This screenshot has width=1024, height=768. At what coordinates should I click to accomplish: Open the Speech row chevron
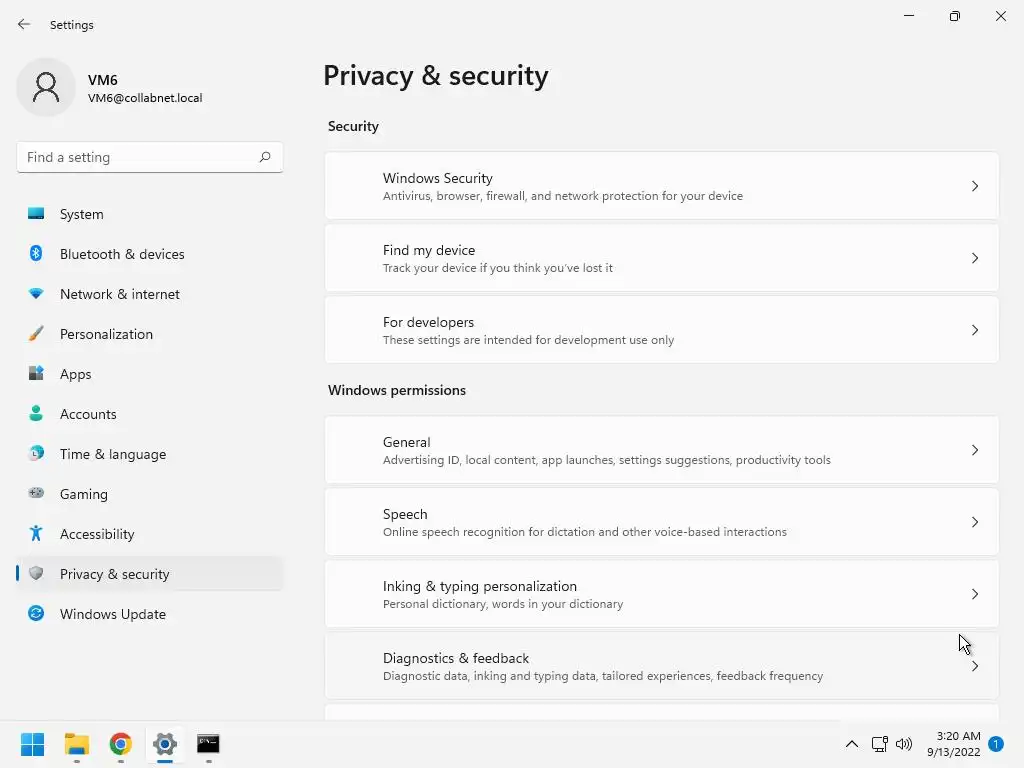[x=975, y=522]
